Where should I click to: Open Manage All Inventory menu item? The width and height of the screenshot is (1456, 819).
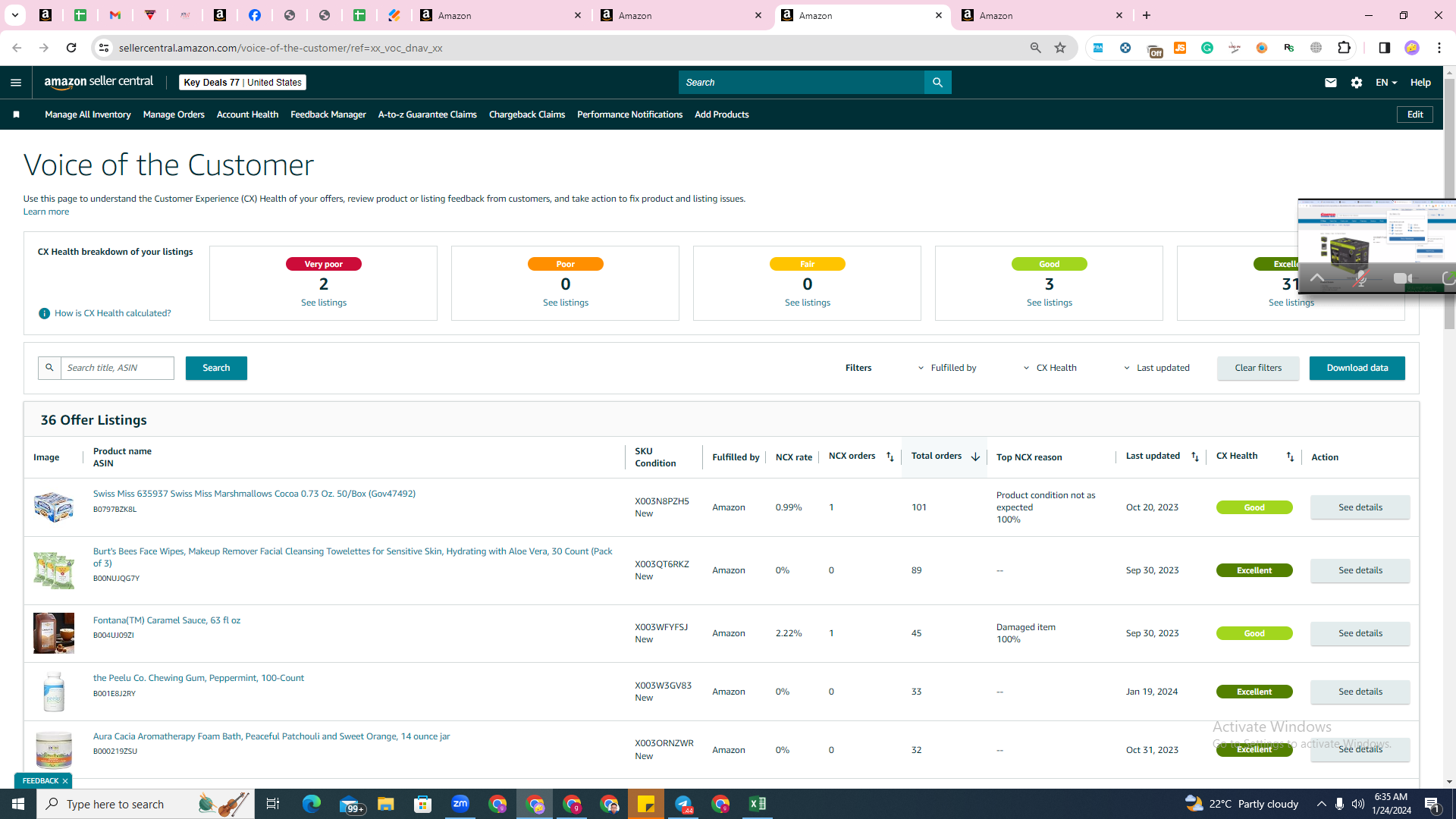tap(88, 115)
